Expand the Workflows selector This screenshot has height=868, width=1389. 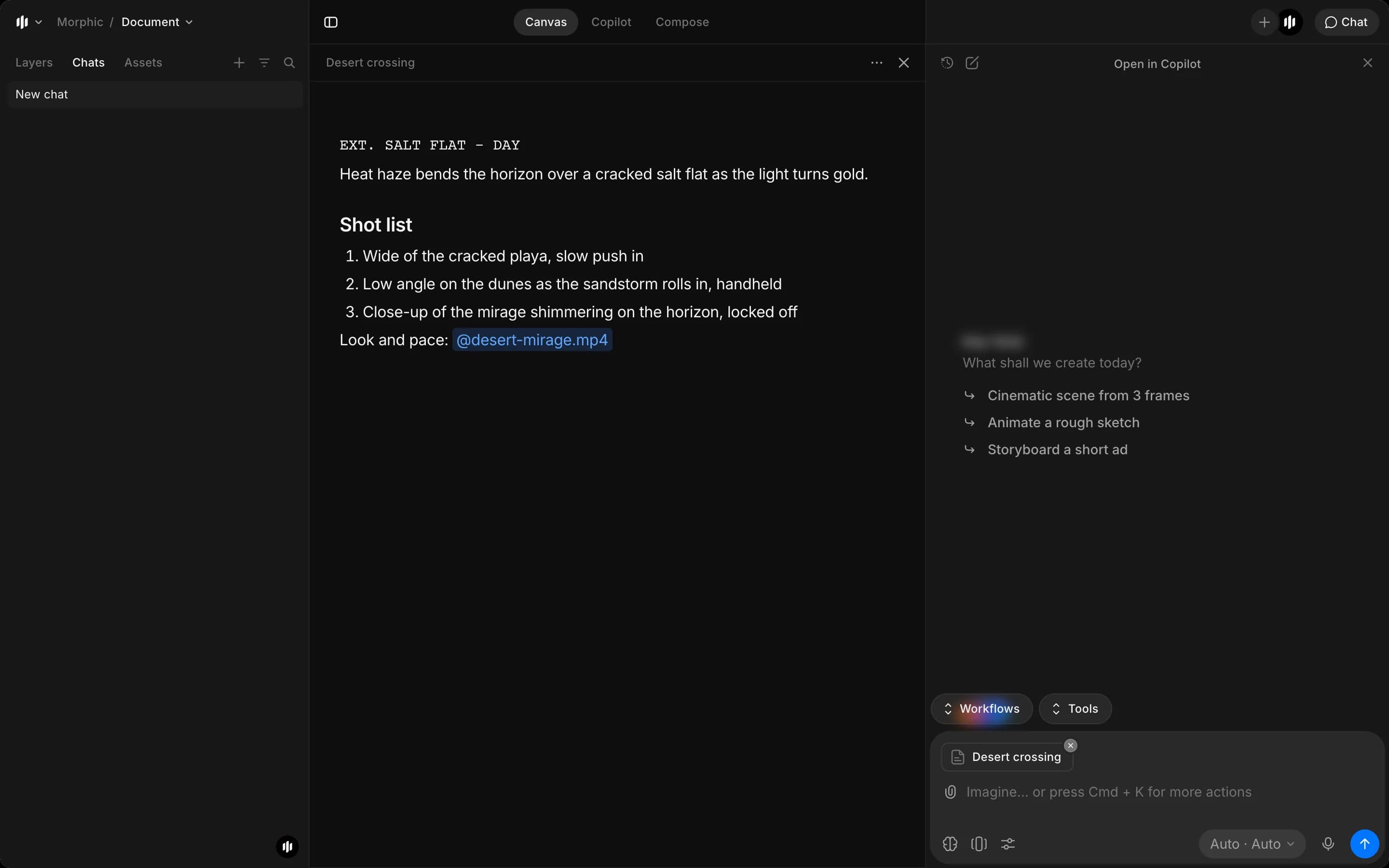(x=981, y=708)
